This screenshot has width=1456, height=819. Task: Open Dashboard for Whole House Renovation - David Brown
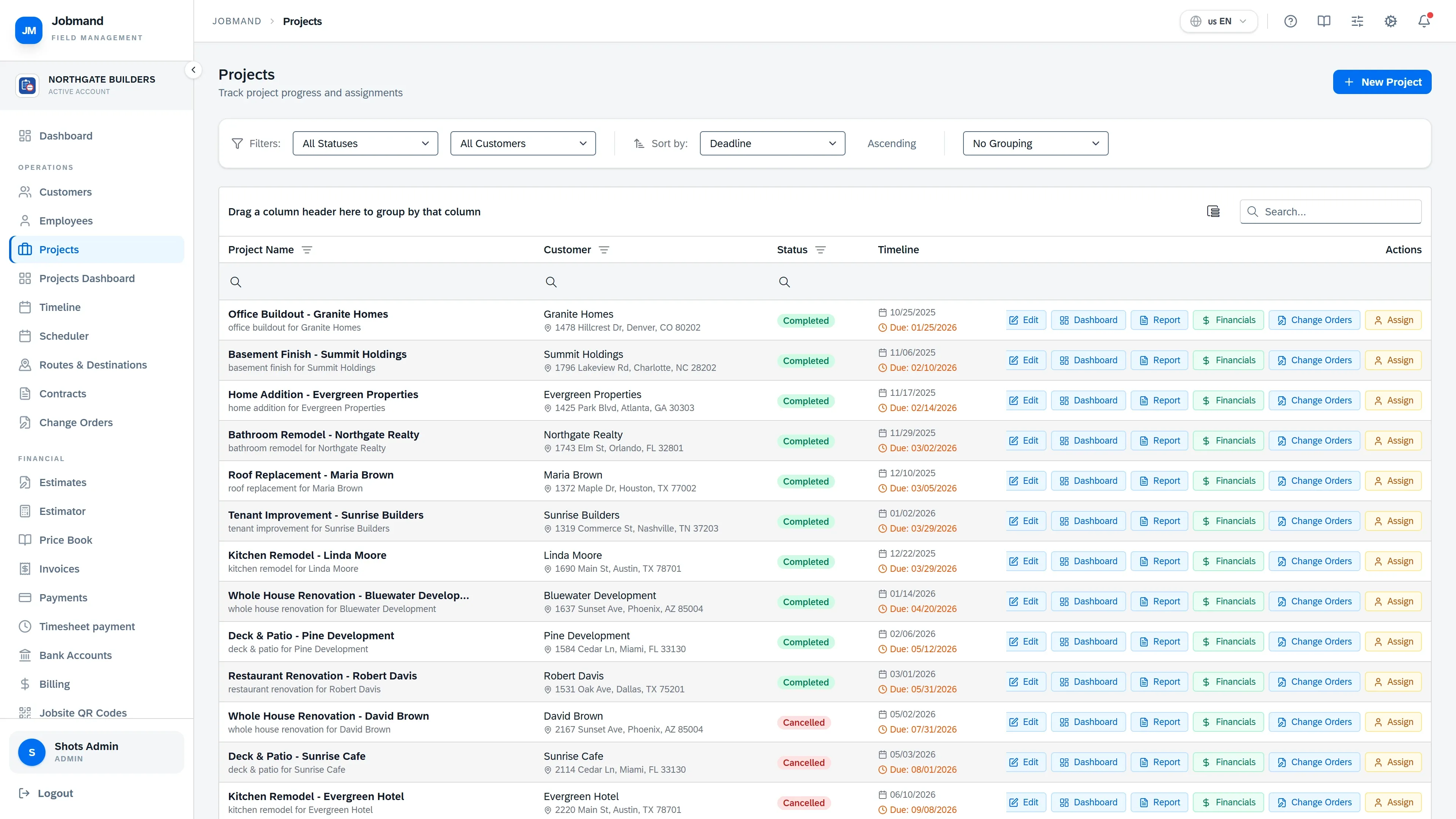(x=1088, y=722)
